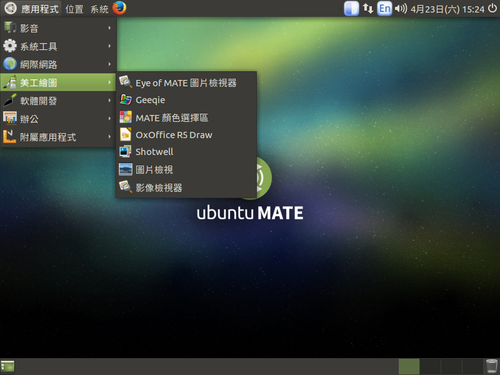Launch 圖片檢視 from submenu
The height and width of the screenshot is (375, 500).
tap(186, 170)
